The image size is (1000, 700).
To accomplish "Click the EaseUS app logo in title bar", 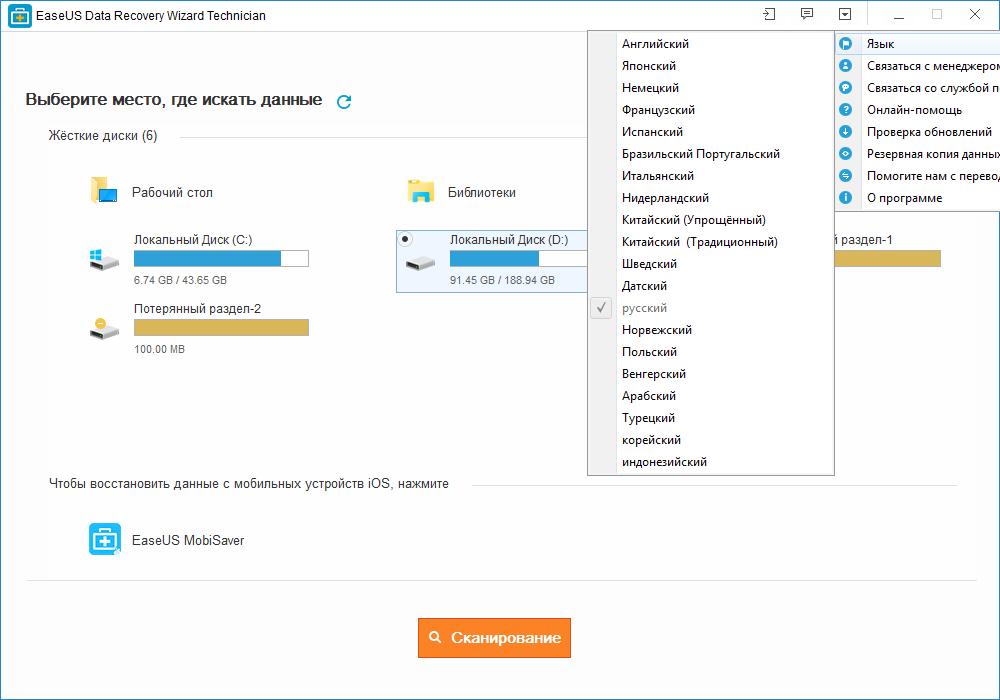I will pos(19,16).
